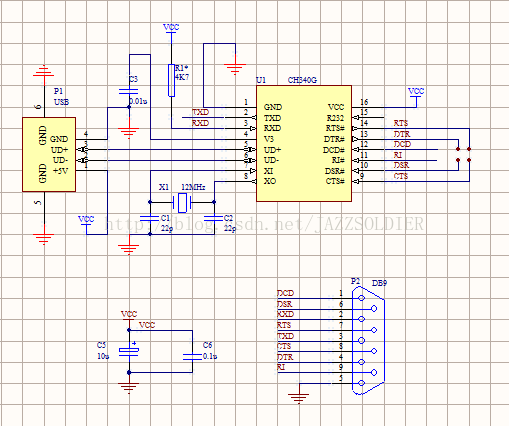The height and width of the screenshot is (426, 509).
Task: Click the '0.1u' value of C6
Action: (x=210, y=356)
